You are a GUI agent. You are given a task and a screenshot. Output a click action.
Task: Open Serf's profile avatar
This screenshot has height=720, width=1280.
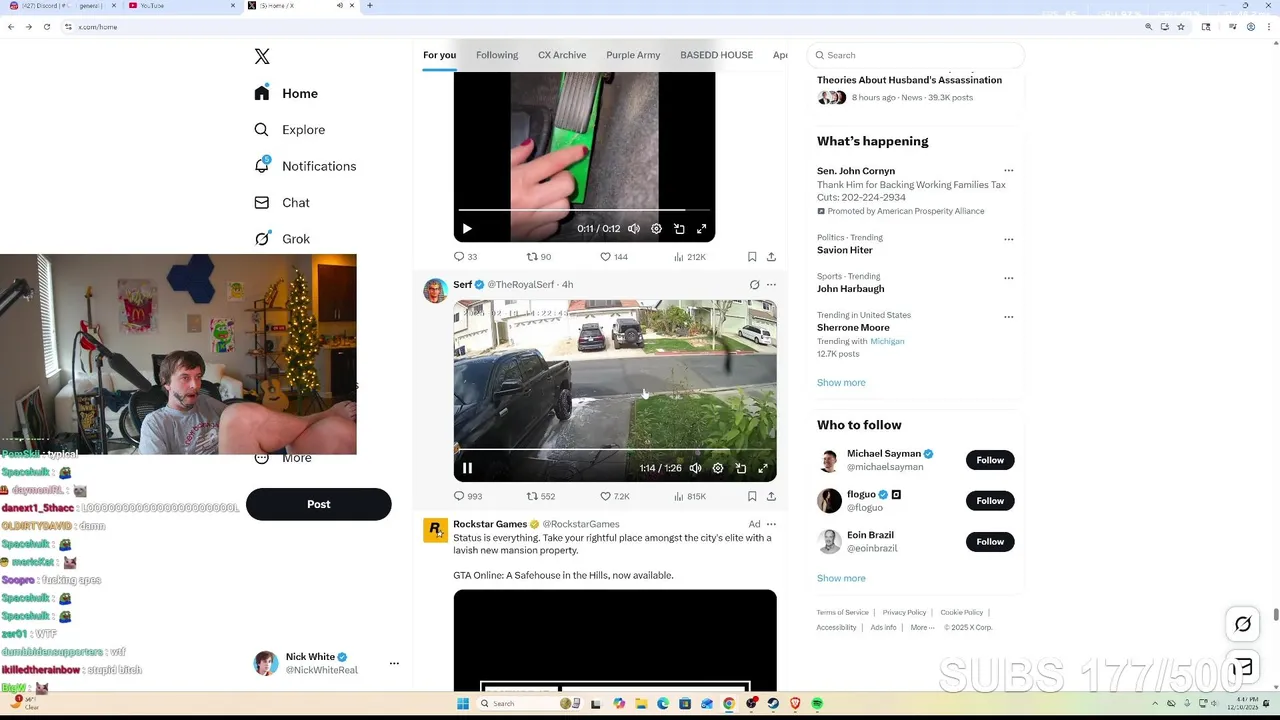tap(435, 291)
